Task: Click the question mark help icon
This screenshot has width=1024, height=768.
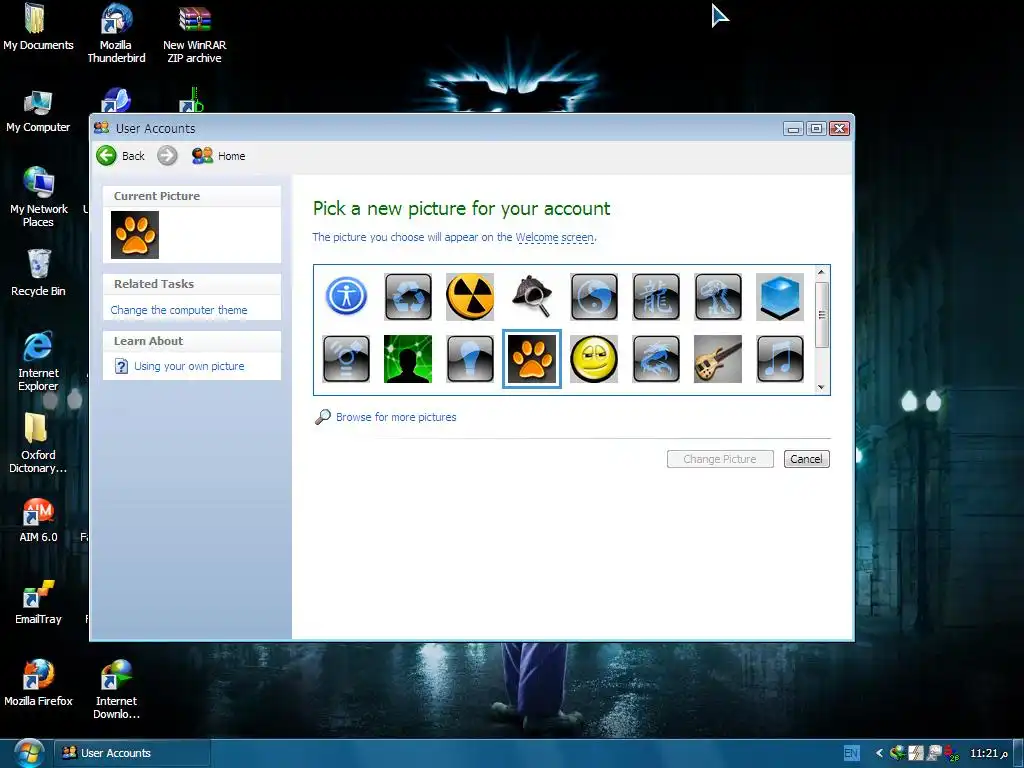Action: click(x=121, y=366)
